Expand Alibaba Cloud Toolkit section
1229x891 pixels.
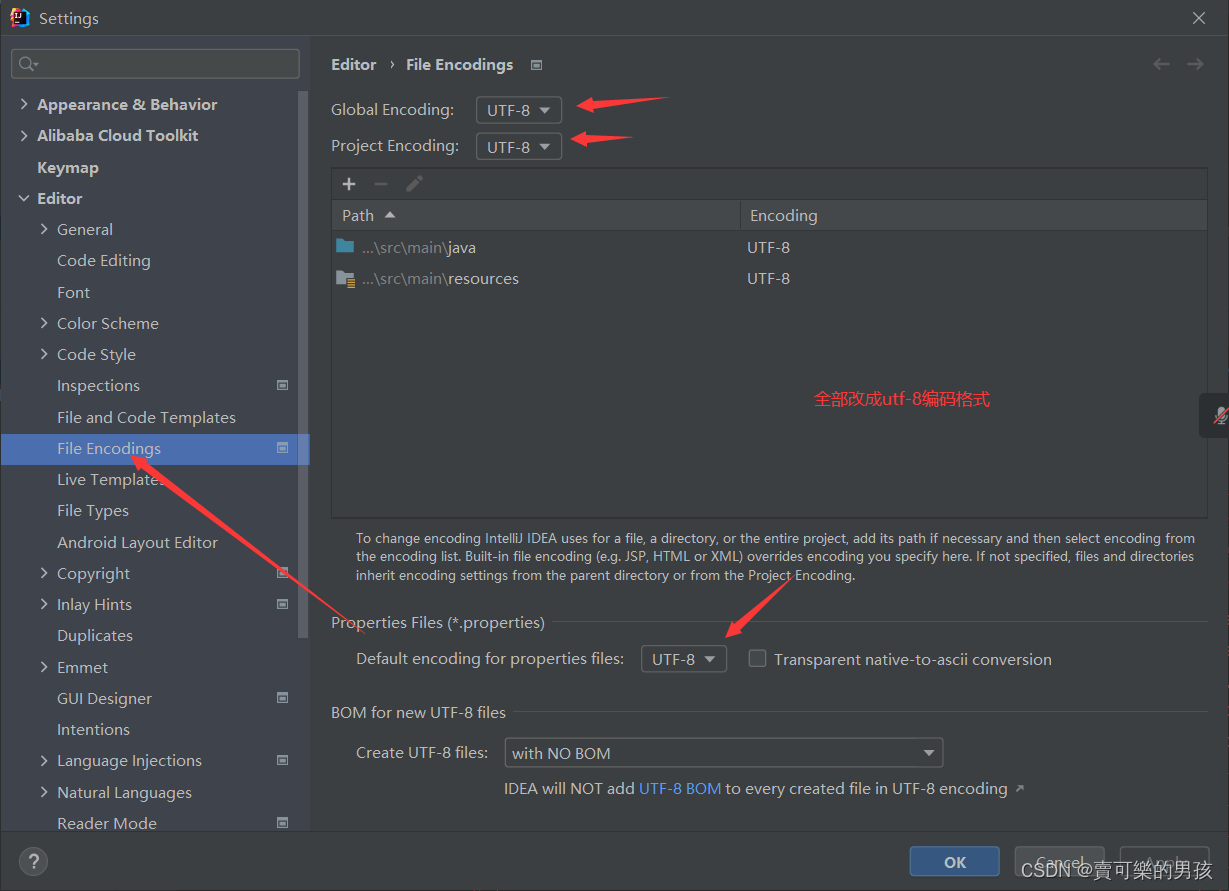point(24,135)
